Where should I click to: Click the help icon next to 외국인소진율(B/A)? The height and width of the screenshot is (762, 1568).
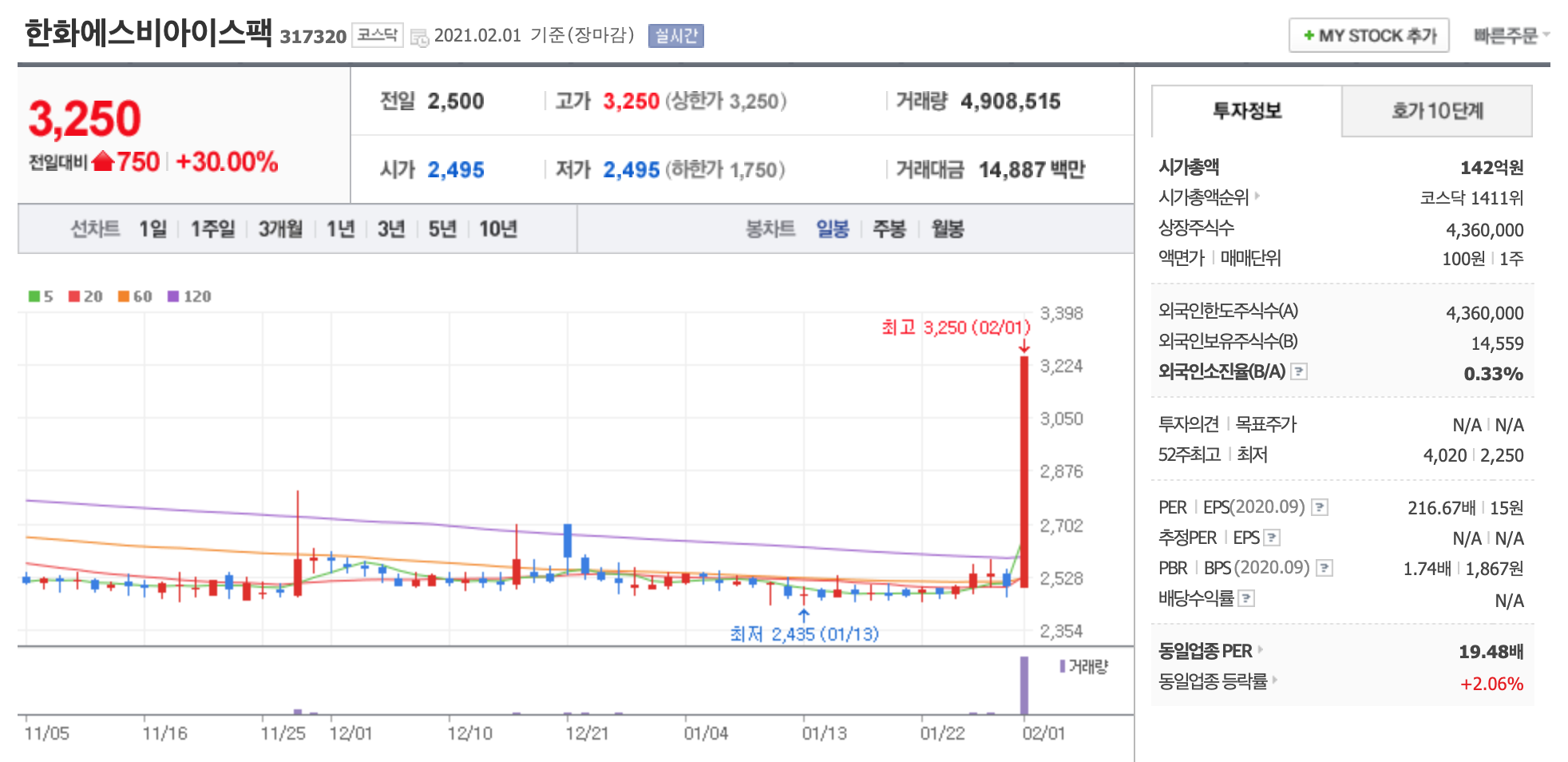click(1299, 371)
